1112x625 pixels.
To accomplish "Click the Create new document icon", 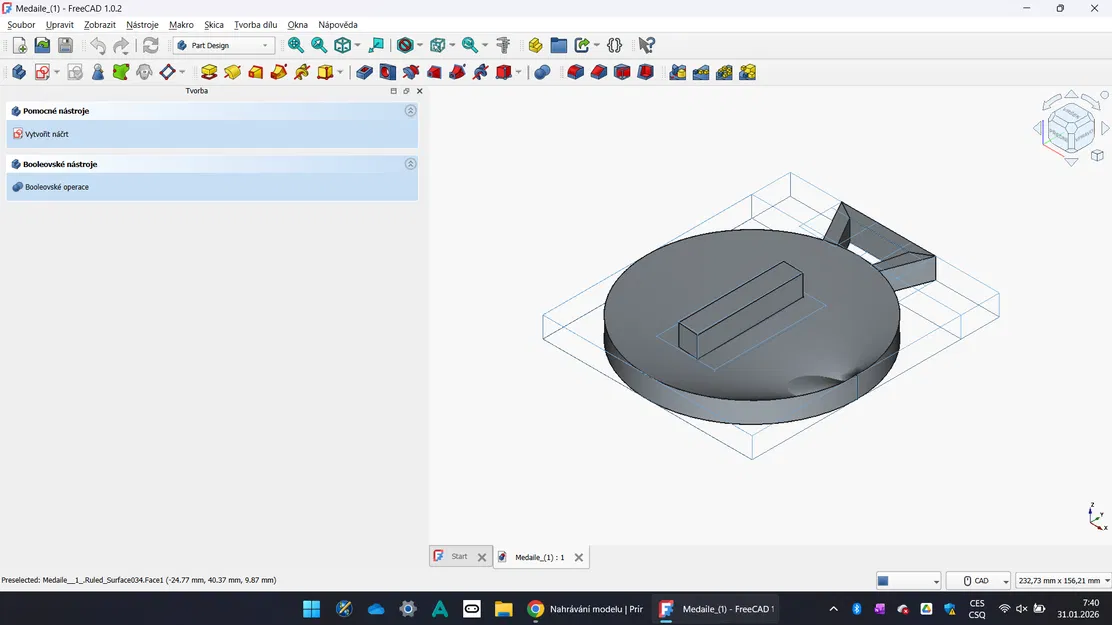I will click(x=19, y=45).
